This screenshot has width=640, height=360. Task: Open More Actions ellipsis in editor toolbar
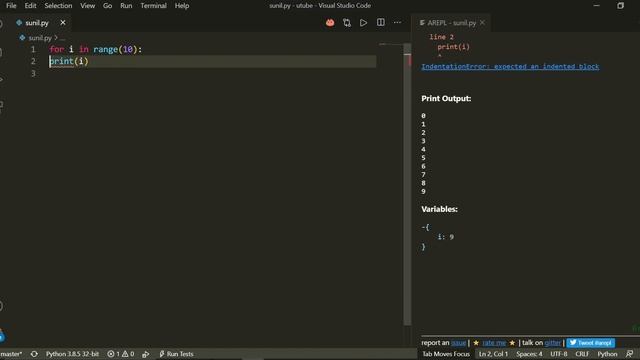(x=397, y=22)
